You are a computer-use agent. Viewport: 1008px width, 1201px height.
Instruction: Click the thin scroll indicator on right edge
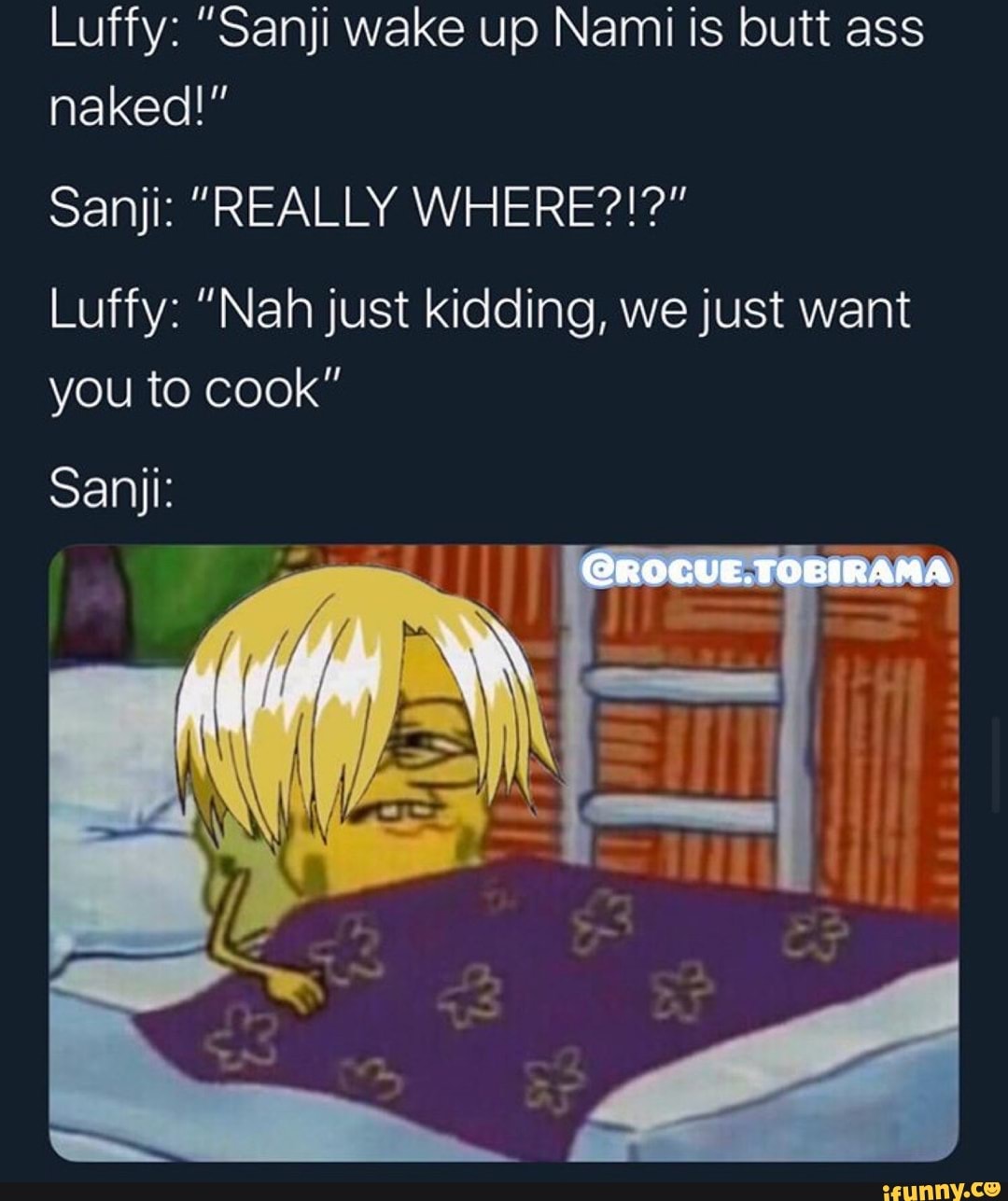click(996, 764)
